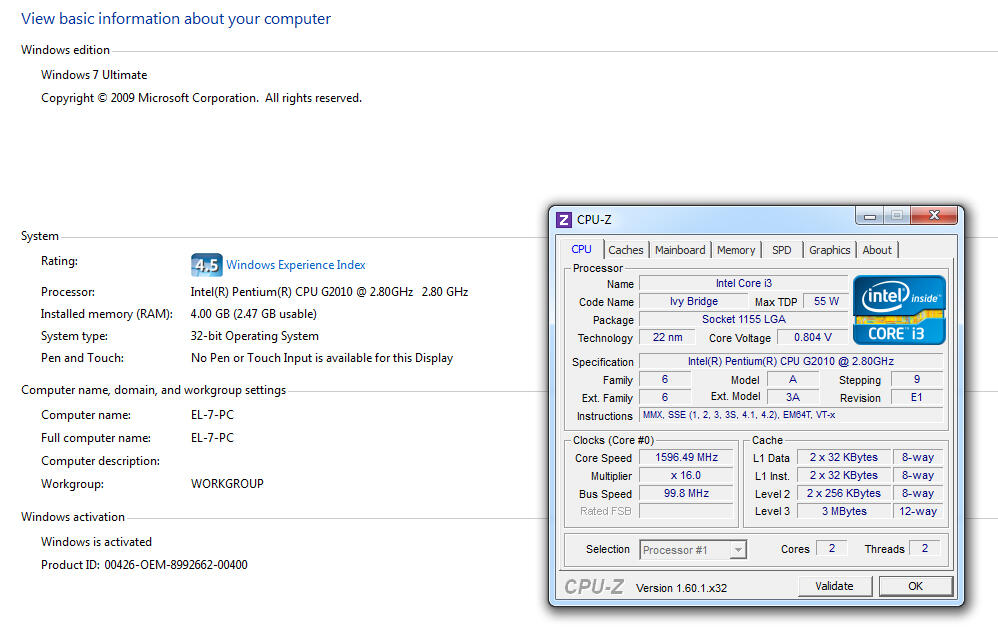Click the Instructions field listing MMX, SSE
Image resolution: width=998 pixels, height=632 pixels.
pyautogui.click(x=791, y=415)
